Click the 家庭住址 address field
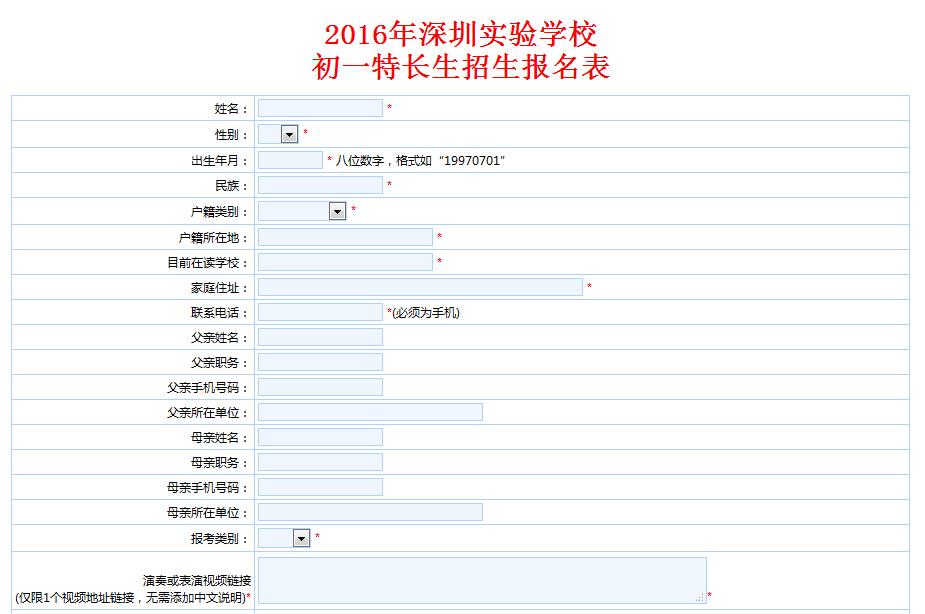Image resolution: width=925 pixels, height=614 pixels. coord(420,287)
